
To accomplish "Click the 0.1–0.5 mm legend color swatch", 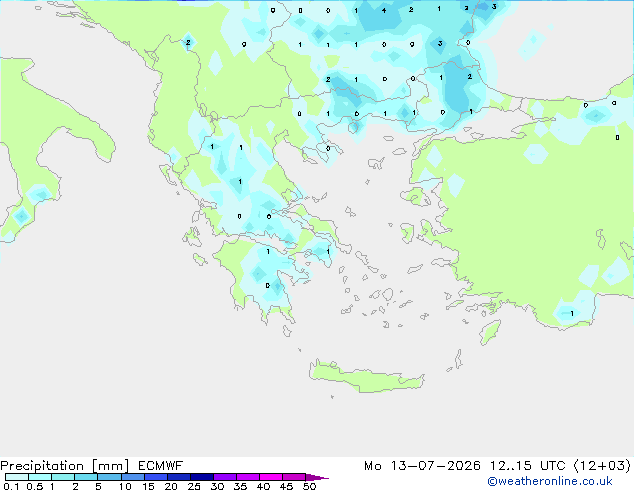I will coord(17,477).
